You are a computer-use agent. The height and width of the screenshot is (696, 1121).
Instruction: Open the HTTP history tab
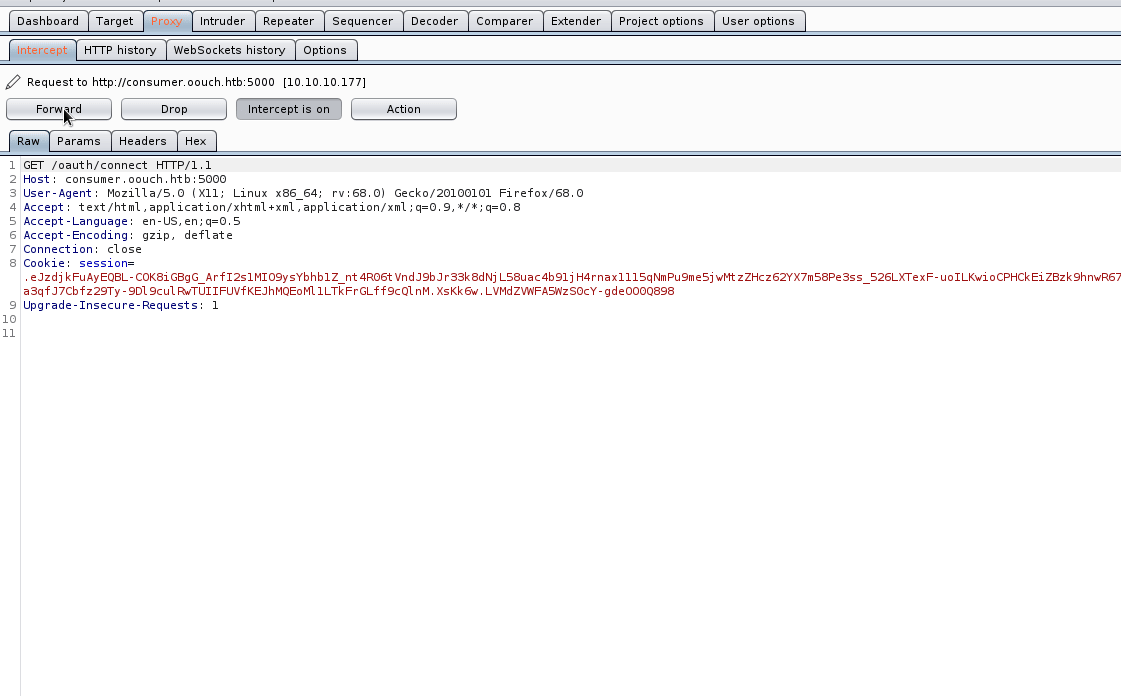[x=120, y=50]
